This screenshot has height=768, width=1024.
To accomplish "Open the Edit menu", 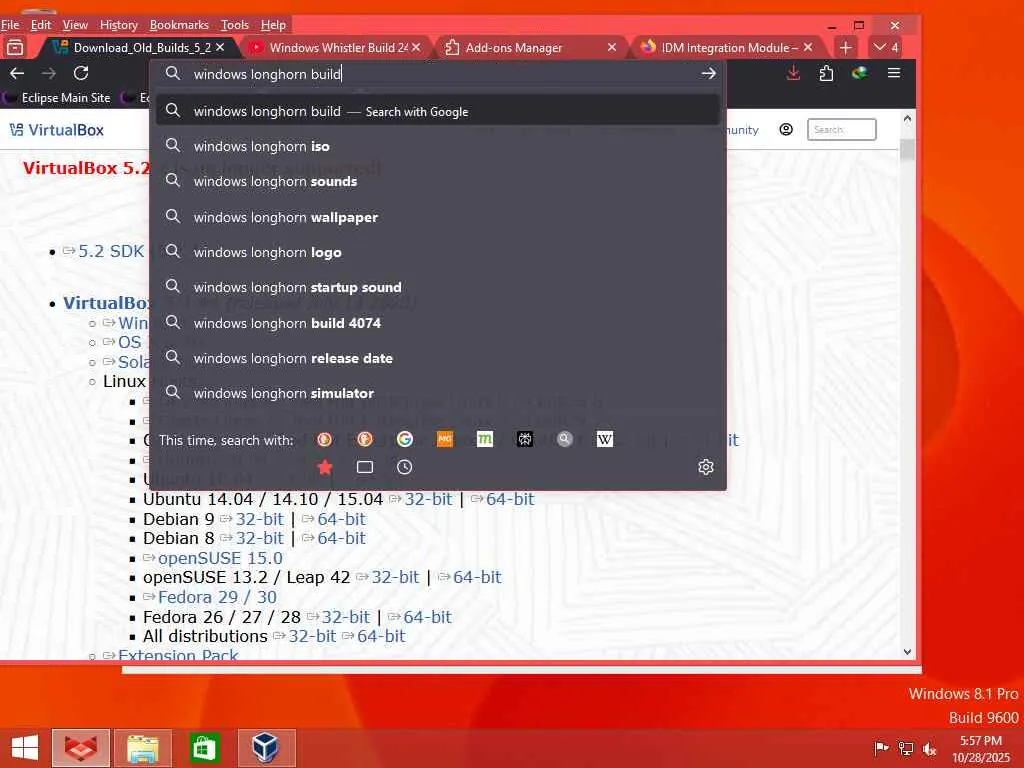I will 40,25.
